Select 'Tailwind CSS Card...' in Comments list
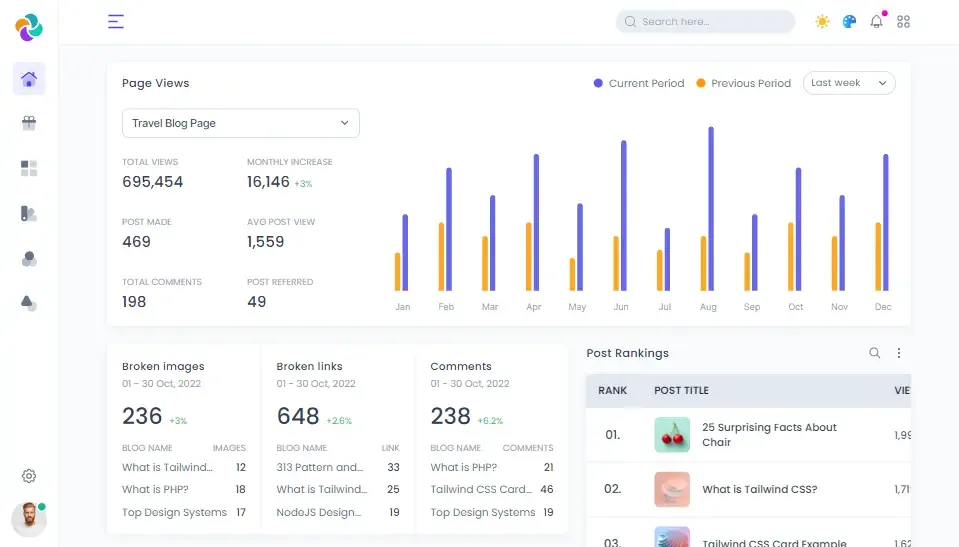959x547 pixels. tap(481, 489)
